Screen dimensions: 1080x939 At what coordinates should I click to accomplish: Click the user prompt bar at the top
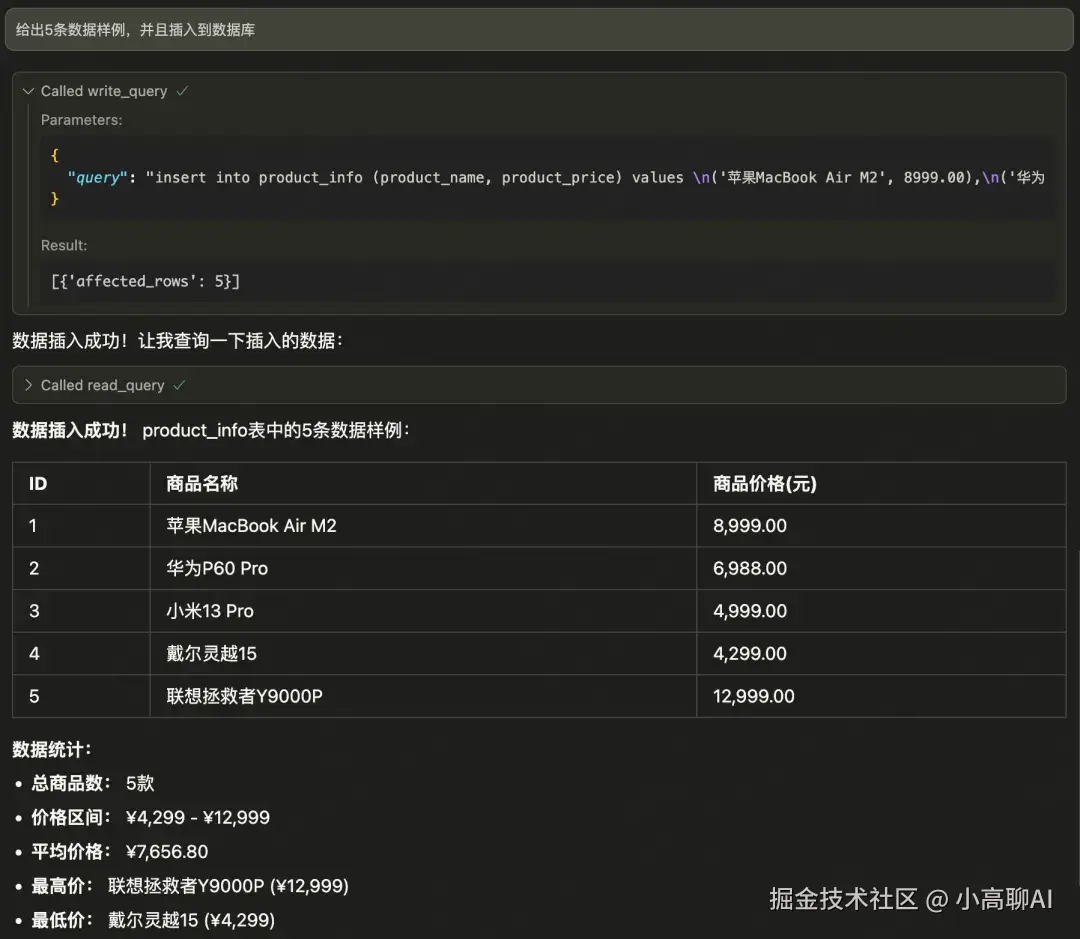click(x=540, y=29)
